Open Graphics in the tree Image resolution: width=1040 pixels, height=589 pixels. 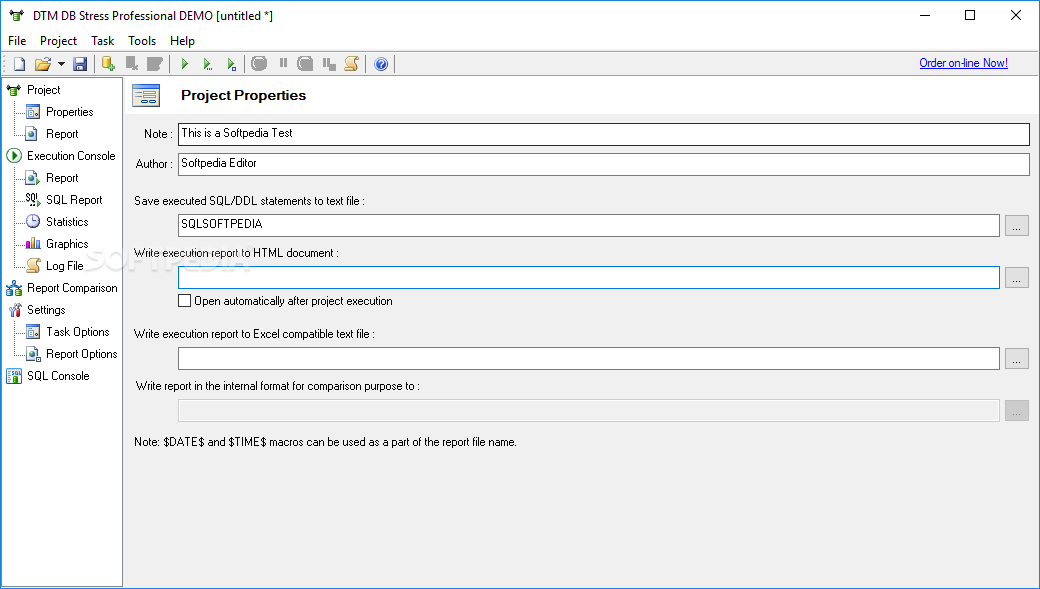(x=67, y=243)
